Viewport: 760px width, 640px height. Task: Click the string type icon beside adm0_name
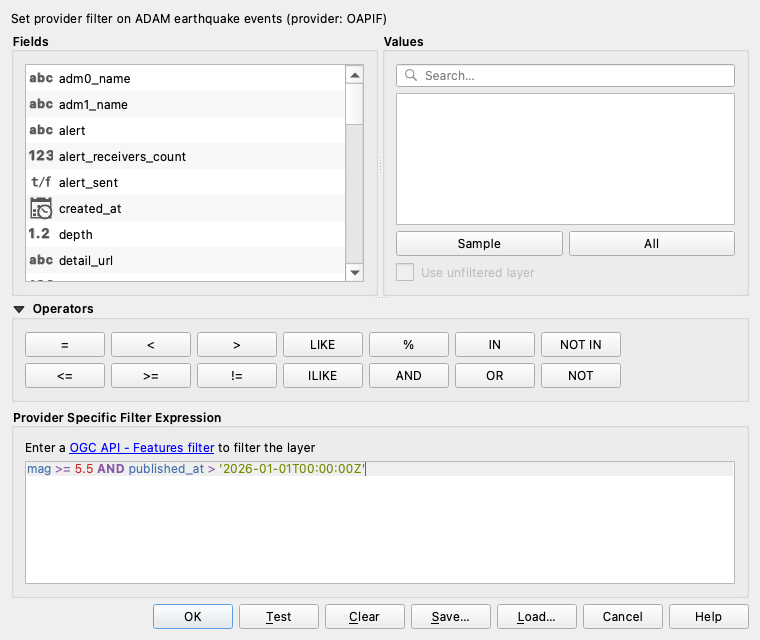coord(41,78)
